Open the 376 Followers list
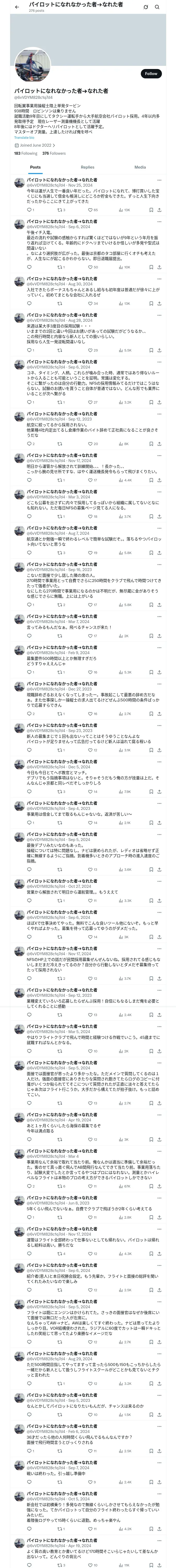This screenshot has width=176, height=1568. tap(54, 153)
